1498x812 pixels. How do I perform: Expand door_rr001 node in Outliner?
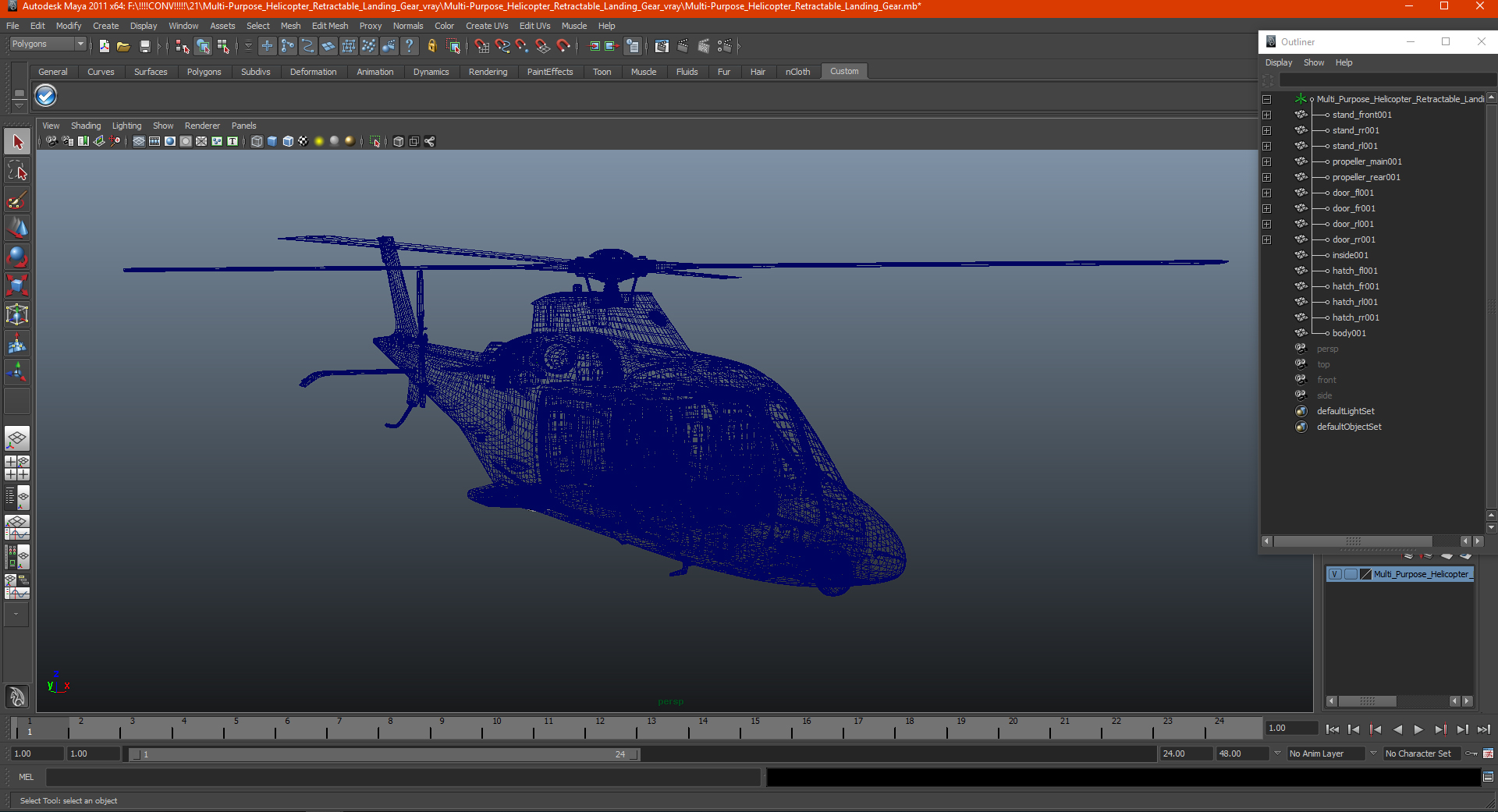pyautogui.click(x=1266, y=239)
